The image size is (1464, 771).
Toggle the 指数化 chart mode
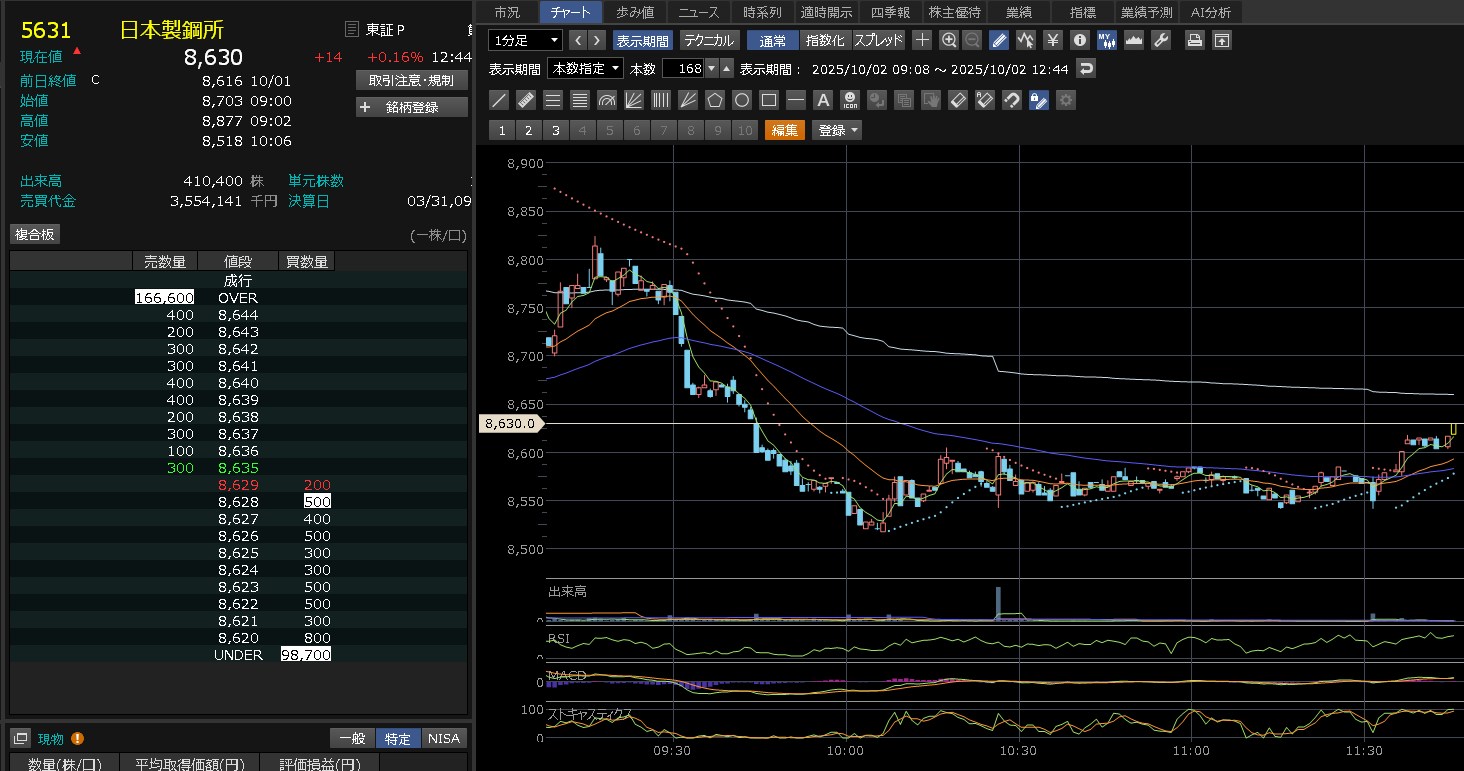click(x=825, y=40)
